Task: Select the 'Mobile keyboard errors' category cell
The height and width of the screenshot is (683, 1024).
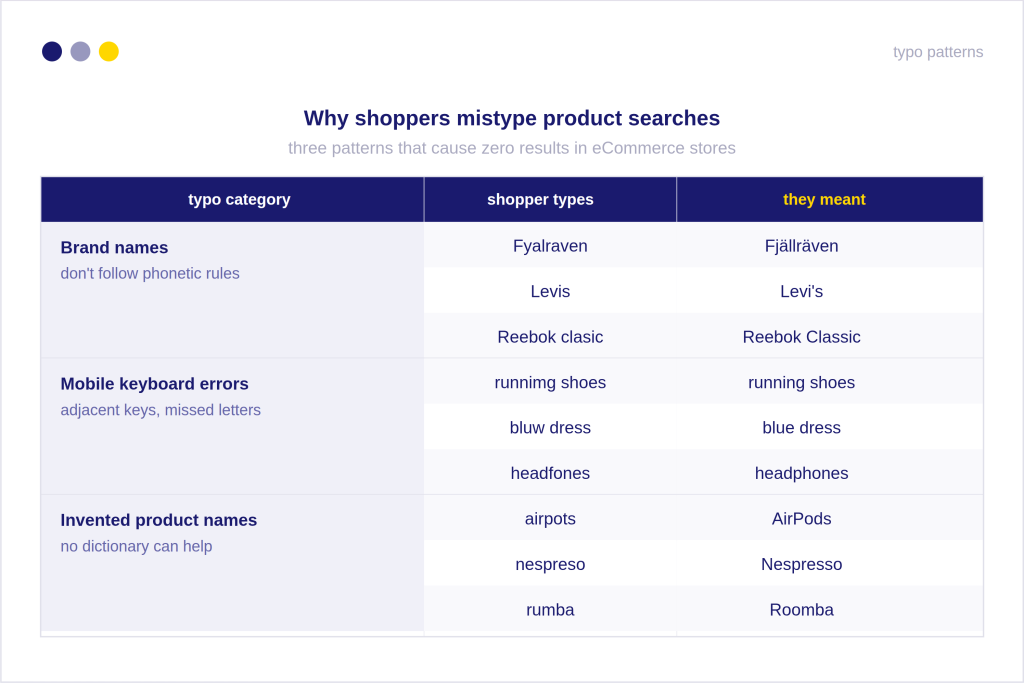Action: (x=232, y=426)
